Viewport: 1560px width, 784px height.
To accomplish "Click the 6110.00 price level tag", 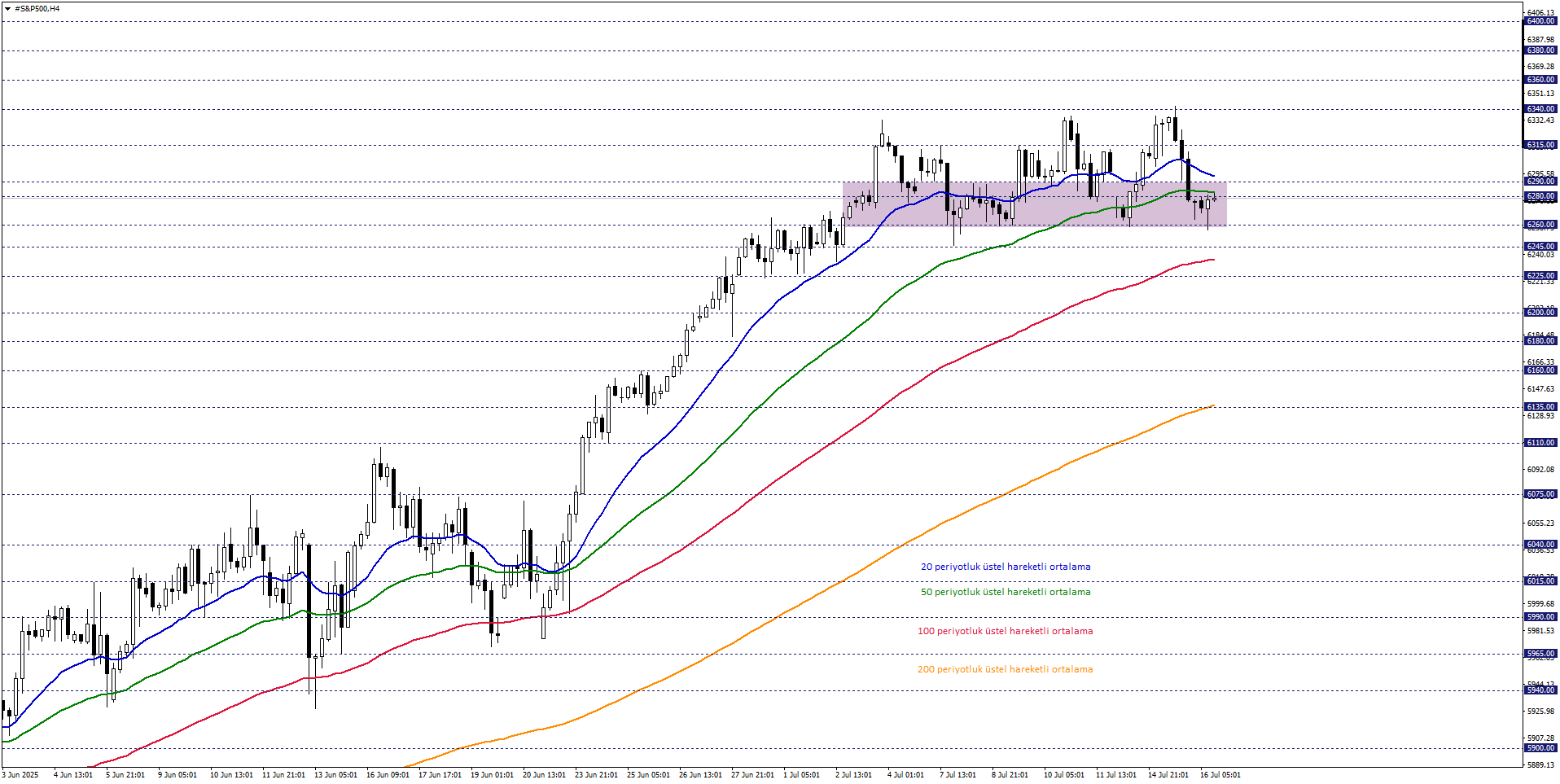I will (x=1540, y=443).
